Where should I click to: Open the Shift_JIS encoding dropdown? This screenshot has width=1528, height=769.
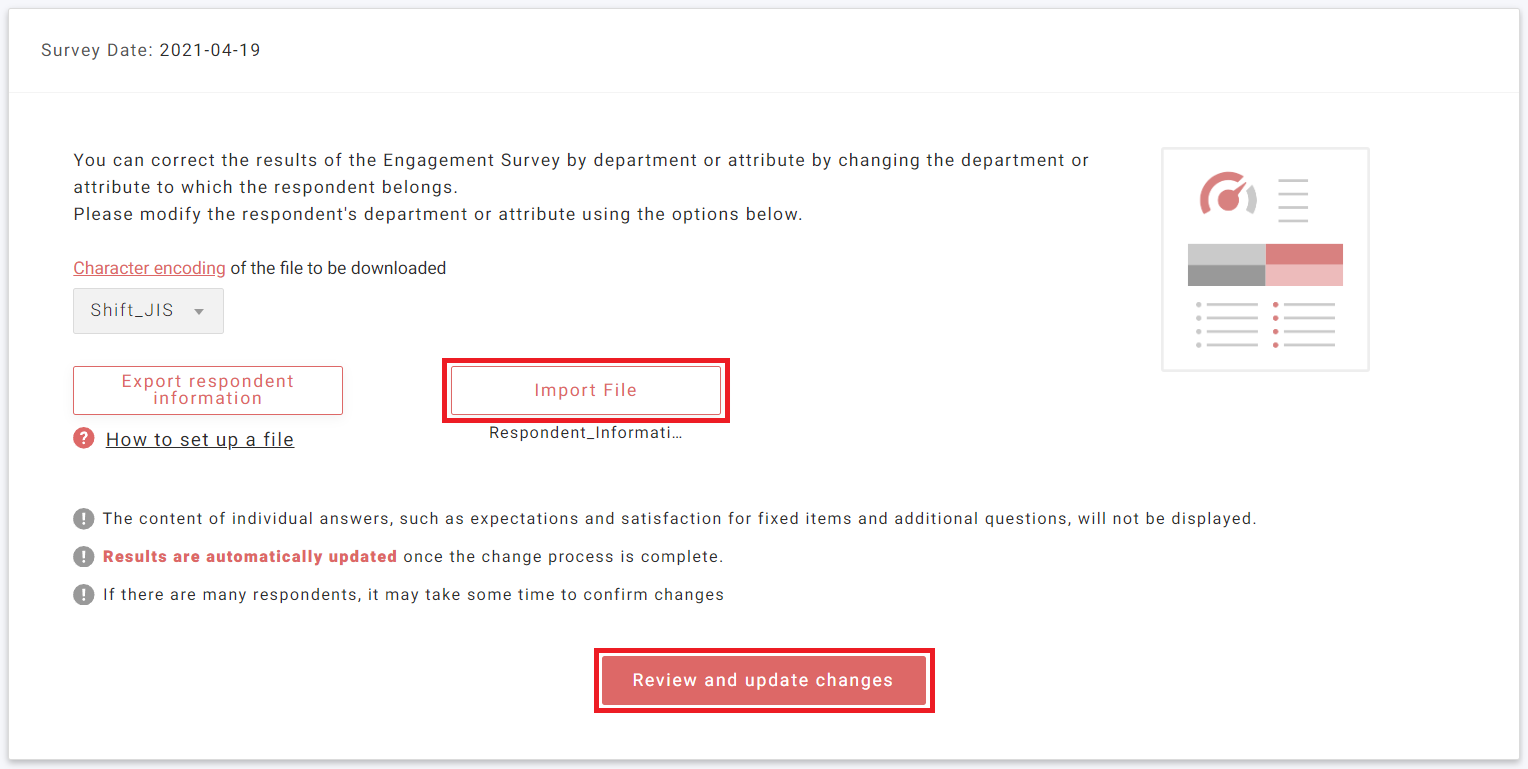pyautogui.click(x=148, y=311)
